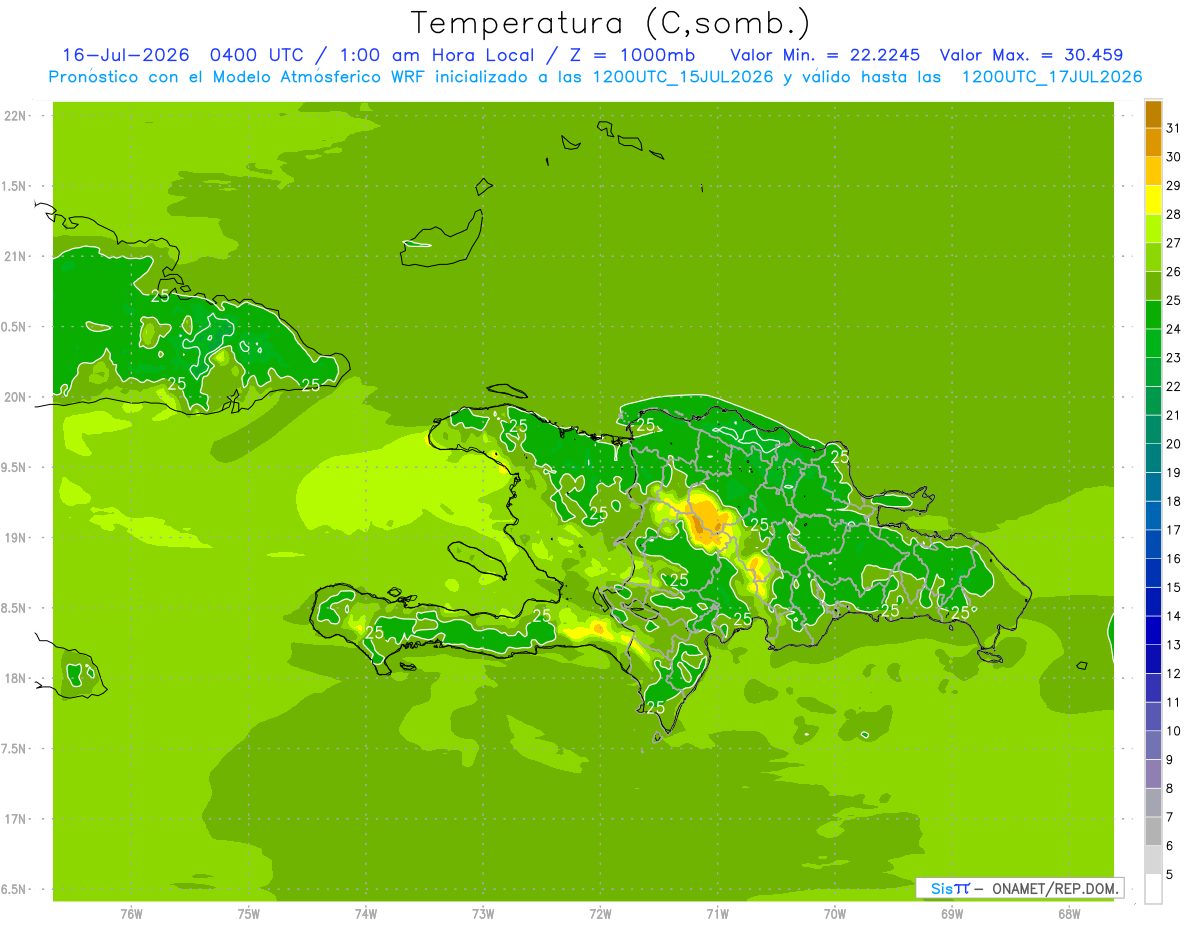Viewport: 1200px width, 927px height.
Task: Select the valid-until stamp '1200UTC_17JUL2026'
Action: tap(1052, 77)
